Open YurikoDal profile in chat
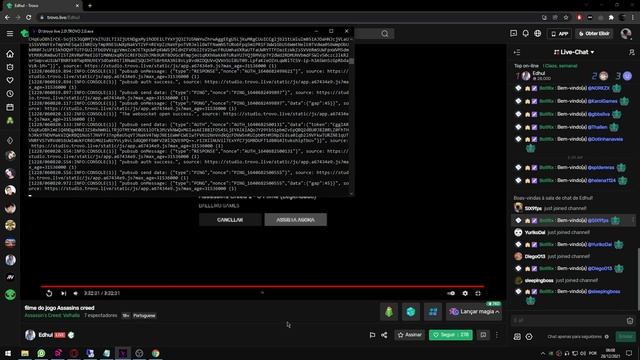The image size is (640, 360). pos(535,232)
